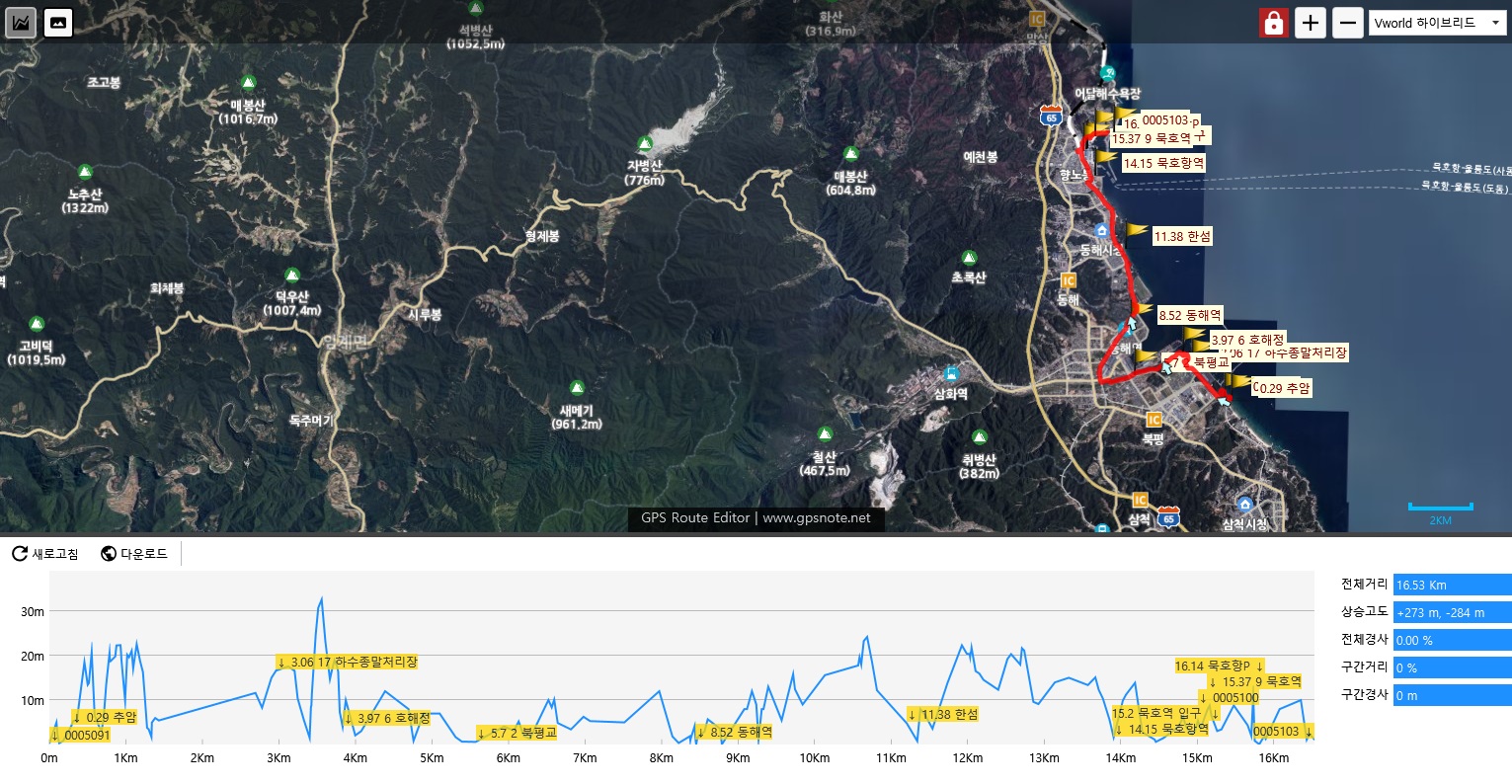
Task: Click the 삼척시청 city hall icon
Action: click(x=1245, y=505)
